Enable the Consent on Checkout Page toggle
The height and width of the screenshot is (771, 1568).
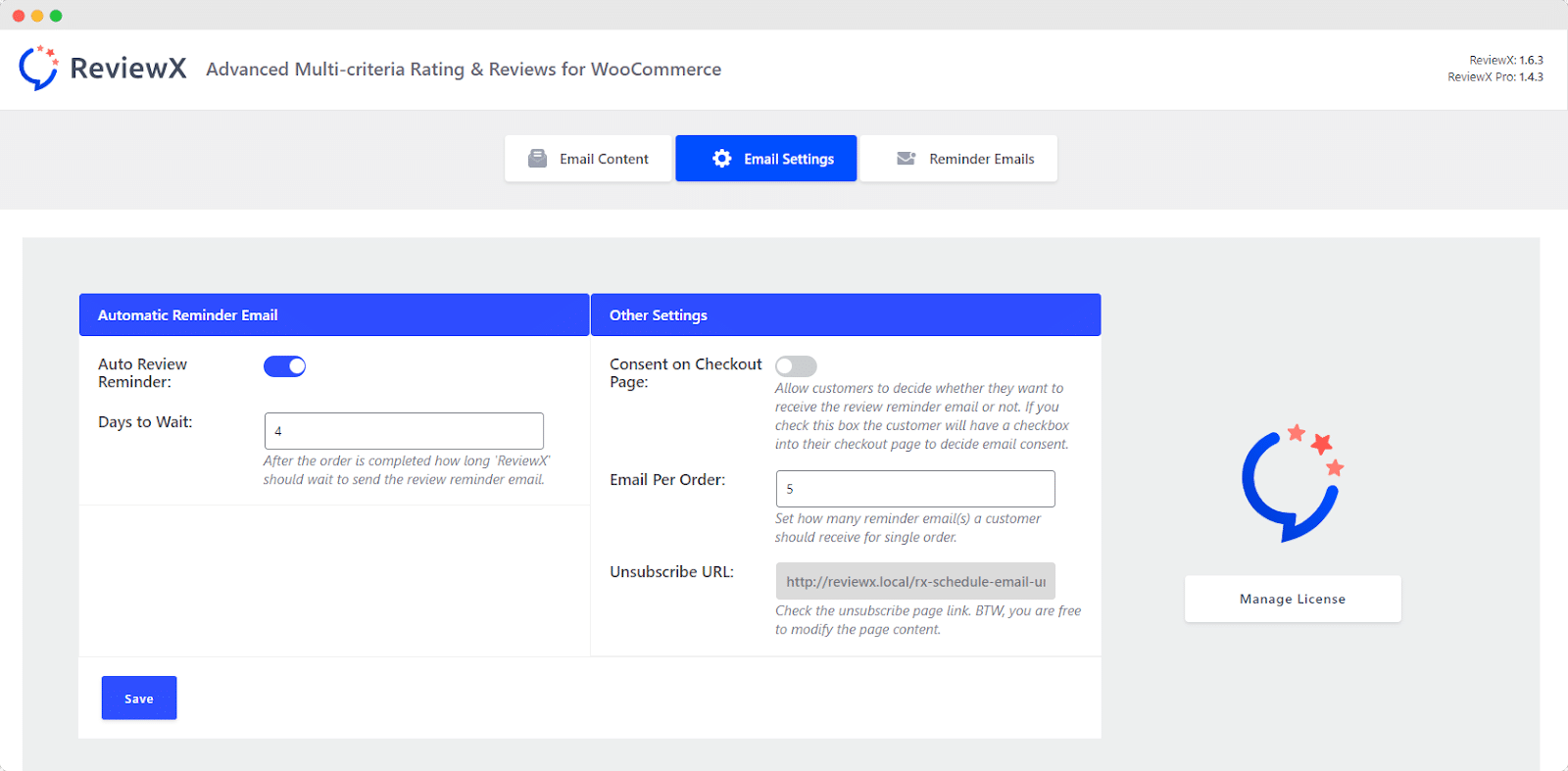796,366
